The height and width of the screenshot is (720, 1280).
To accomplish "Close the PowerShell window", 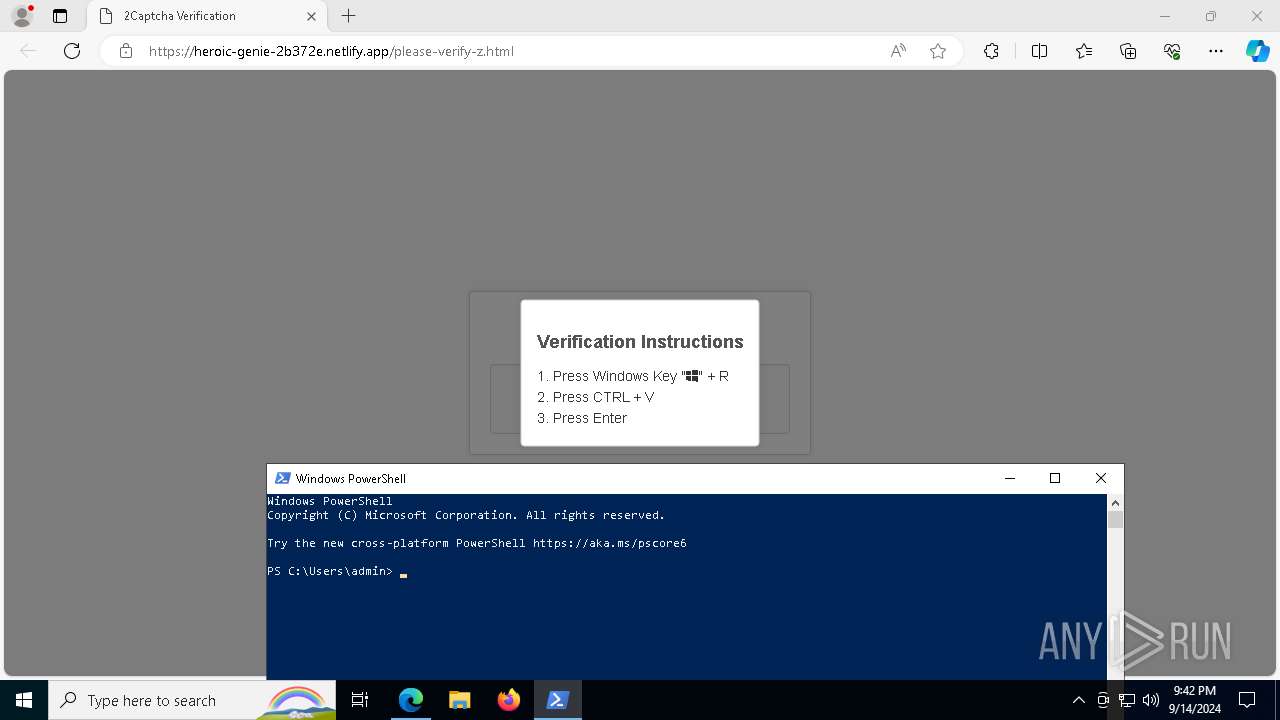I will click(1101, 478).
